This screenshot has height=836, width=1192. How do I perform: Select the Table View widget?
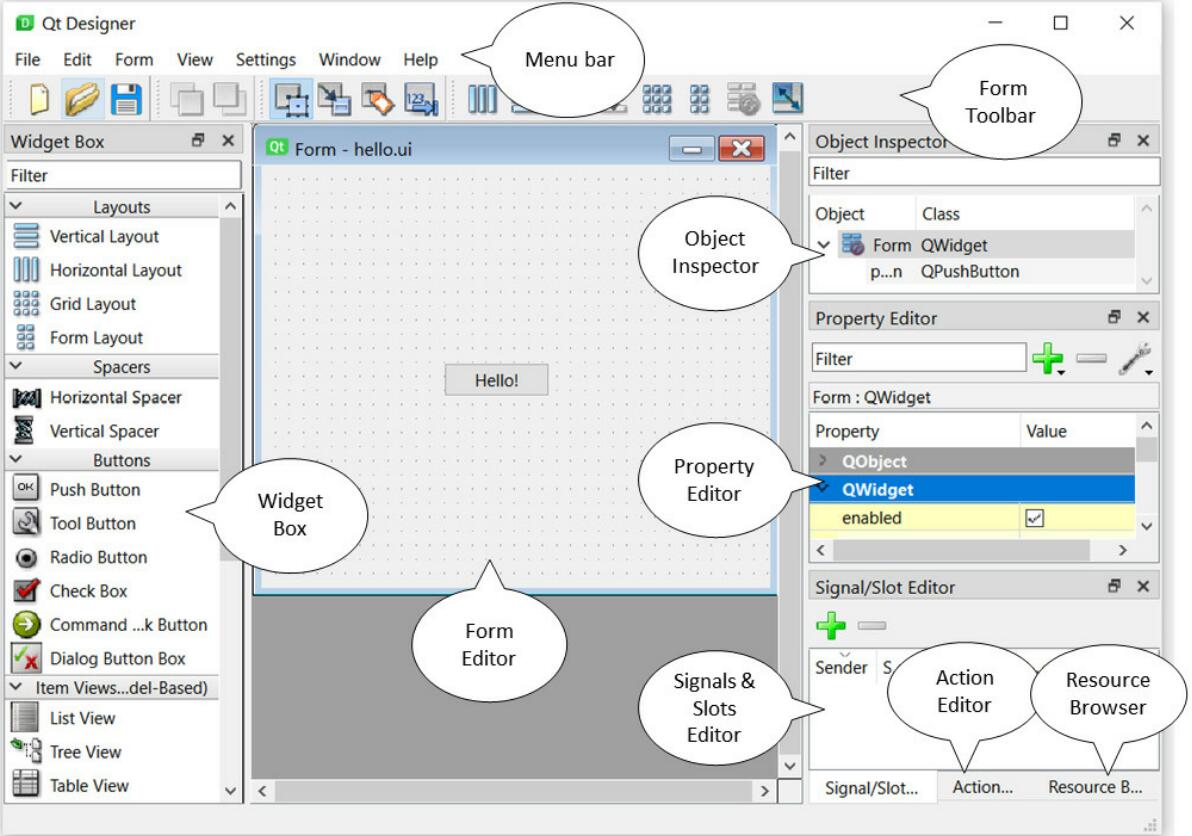click(89, 785)
